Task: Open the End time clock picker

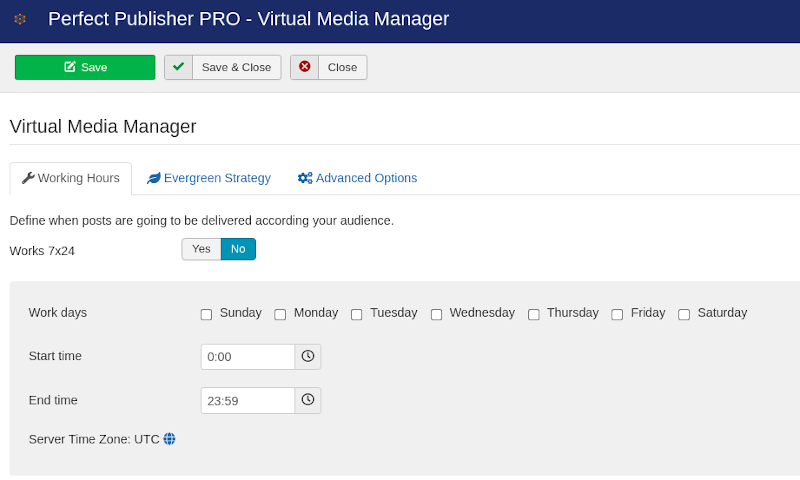Action: 308,400
